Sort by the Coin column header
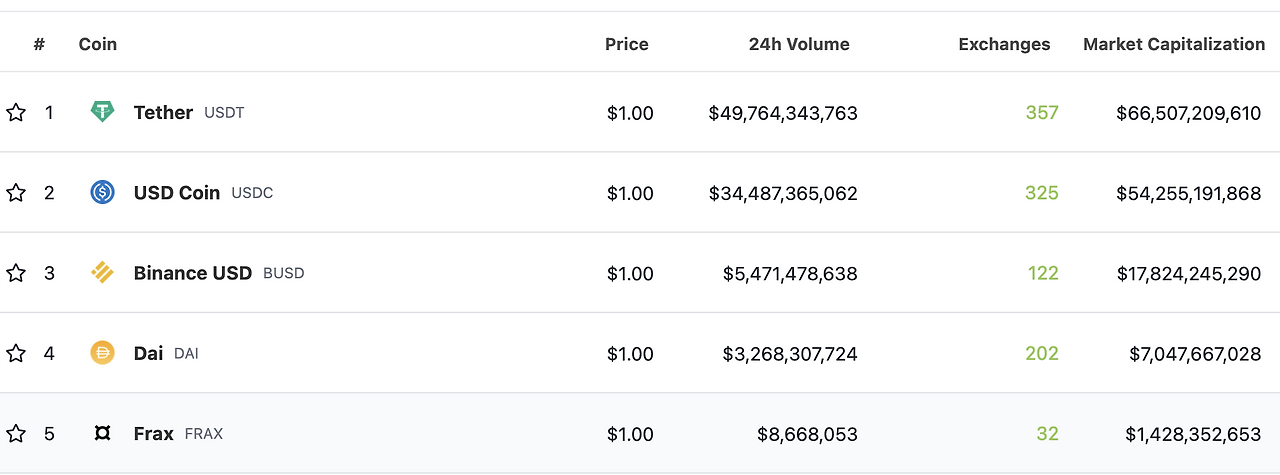The image size is (1280, 475). click(x=97, y=44)
